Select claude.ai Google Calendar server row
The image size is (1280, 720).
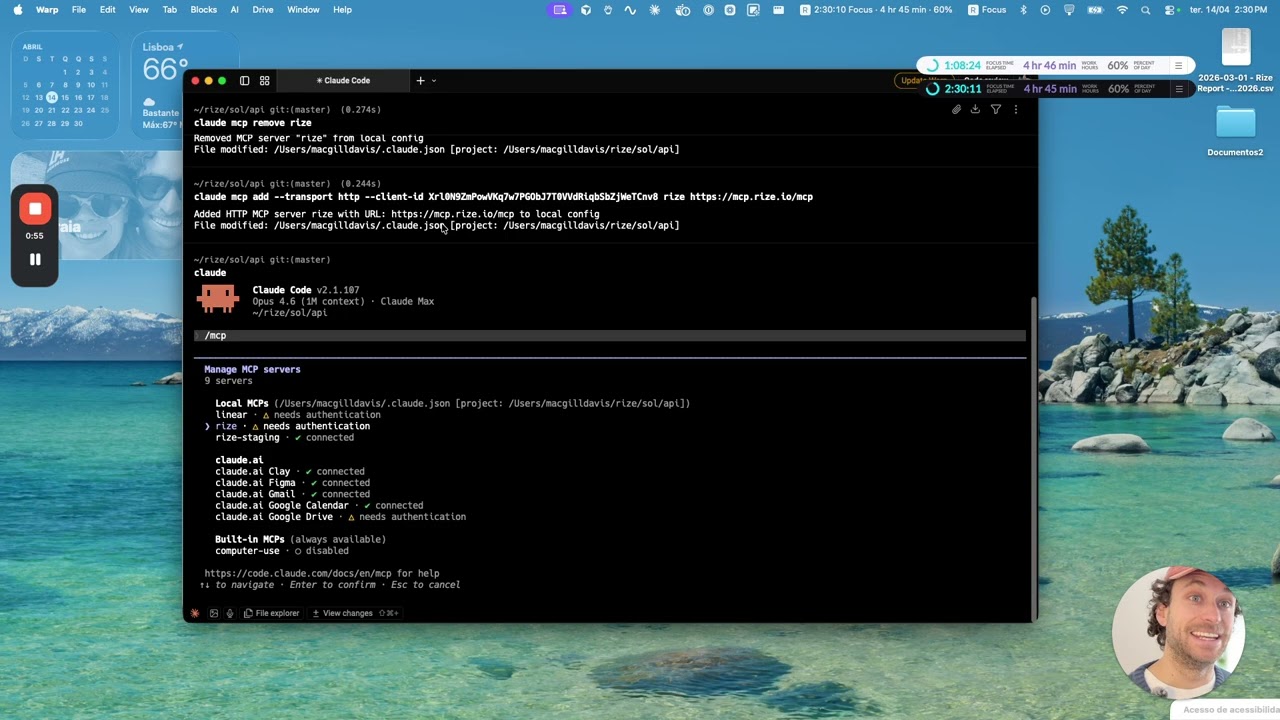tap(318, 506)
